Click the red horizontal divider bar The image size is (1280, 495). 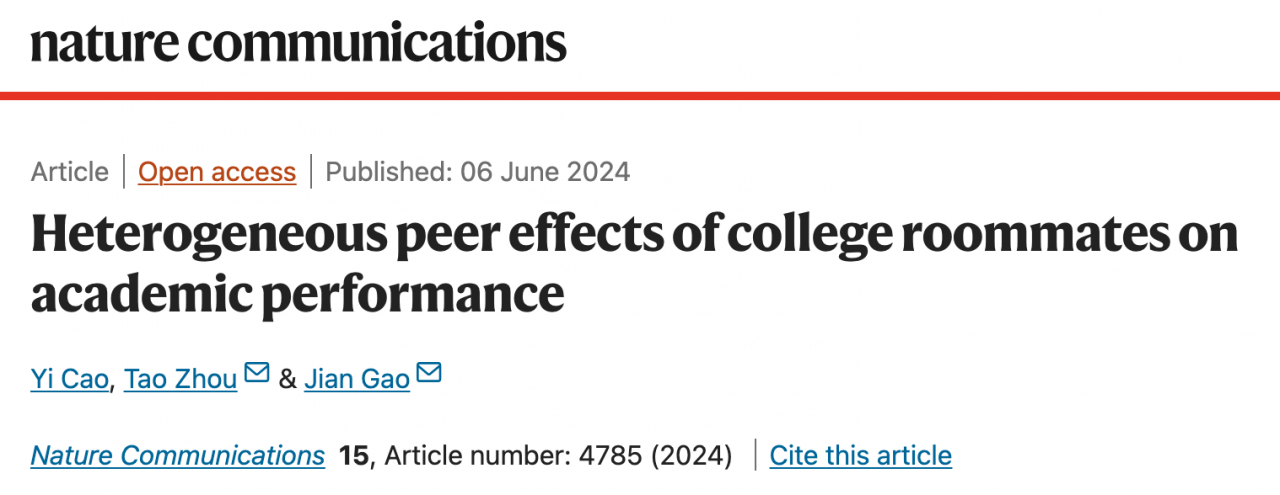pyautogui.click(x=640, y=96)
